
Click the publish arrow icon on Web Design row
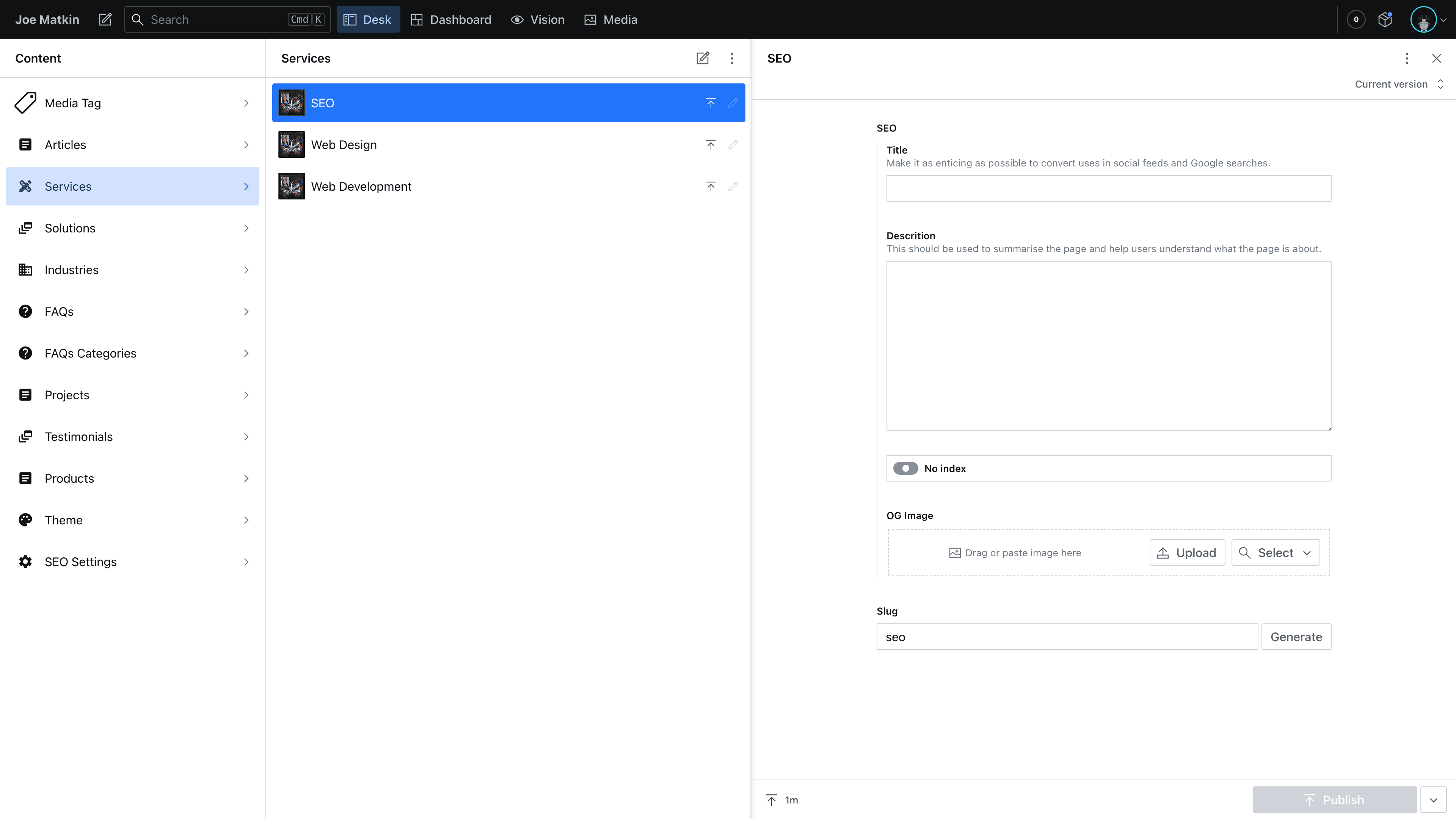click(x=711, y=145)
